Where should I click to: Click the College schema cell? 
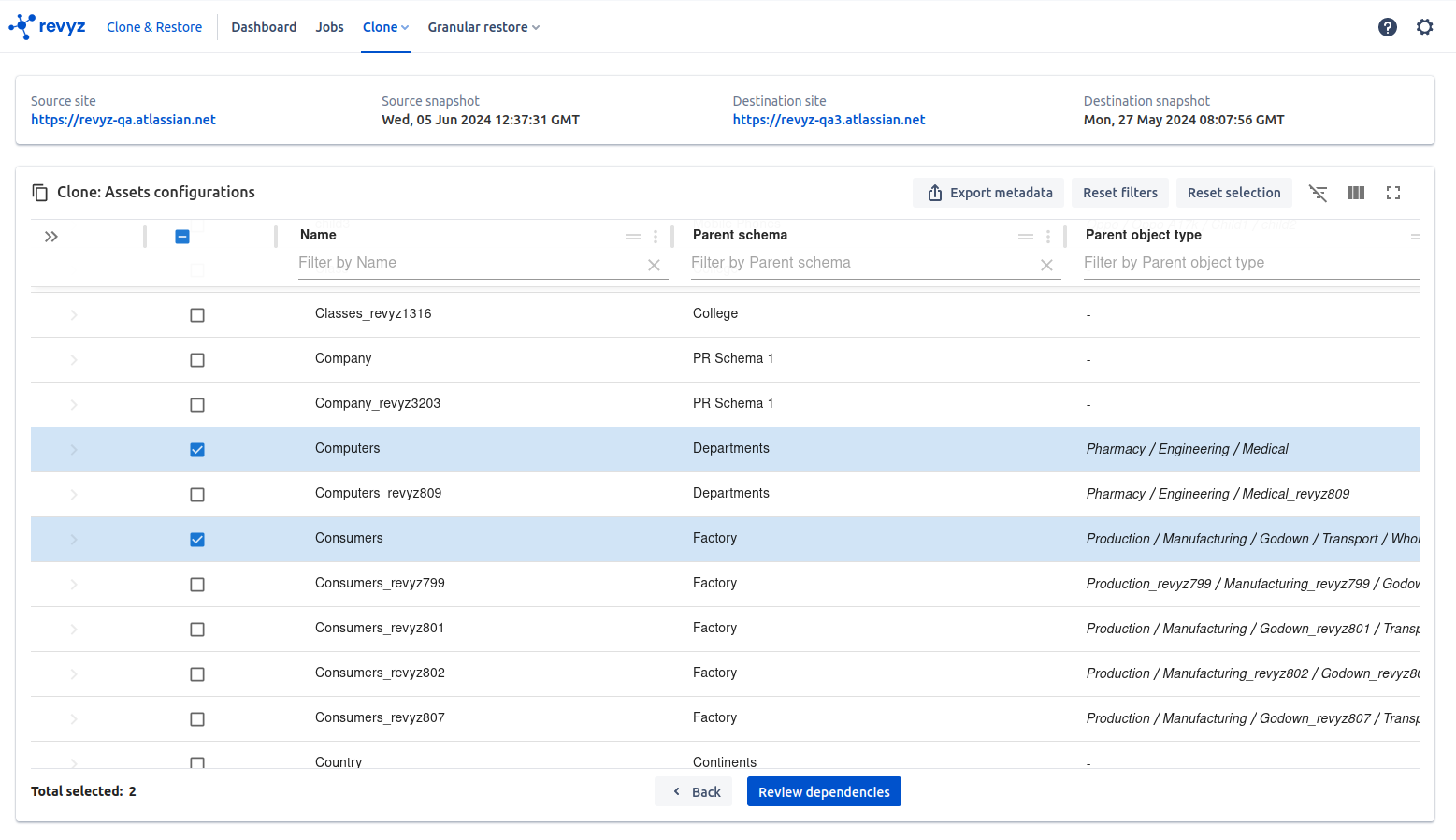(715, 313)
